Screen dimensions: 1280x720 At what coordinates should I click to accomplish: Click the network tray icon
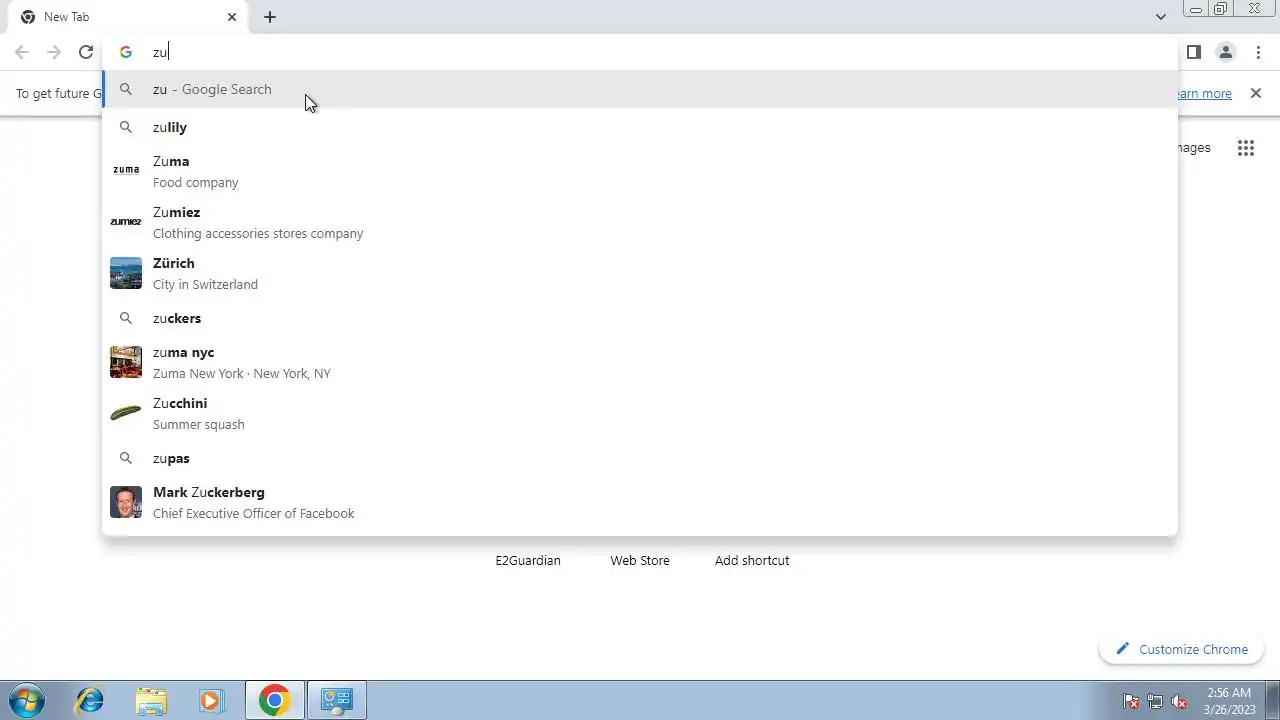coord(1155,701)
